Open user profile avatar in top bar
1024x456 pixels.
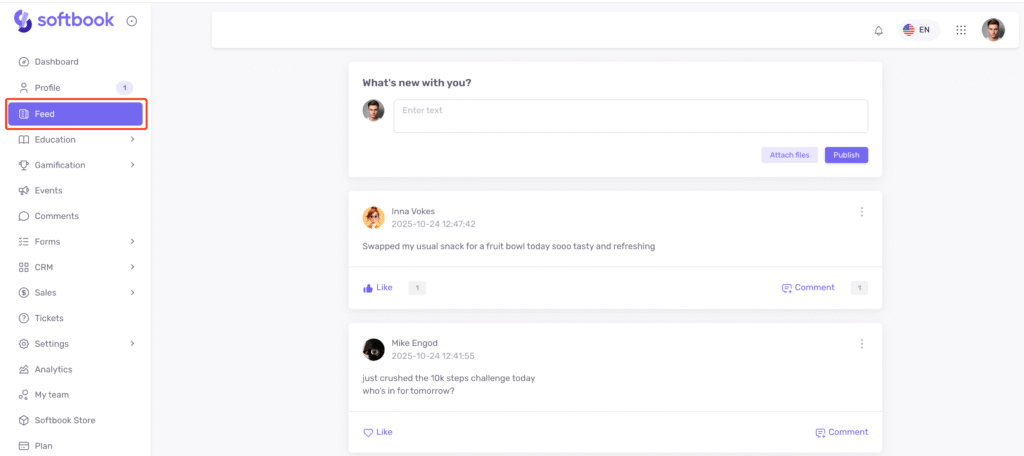(992, 30)
